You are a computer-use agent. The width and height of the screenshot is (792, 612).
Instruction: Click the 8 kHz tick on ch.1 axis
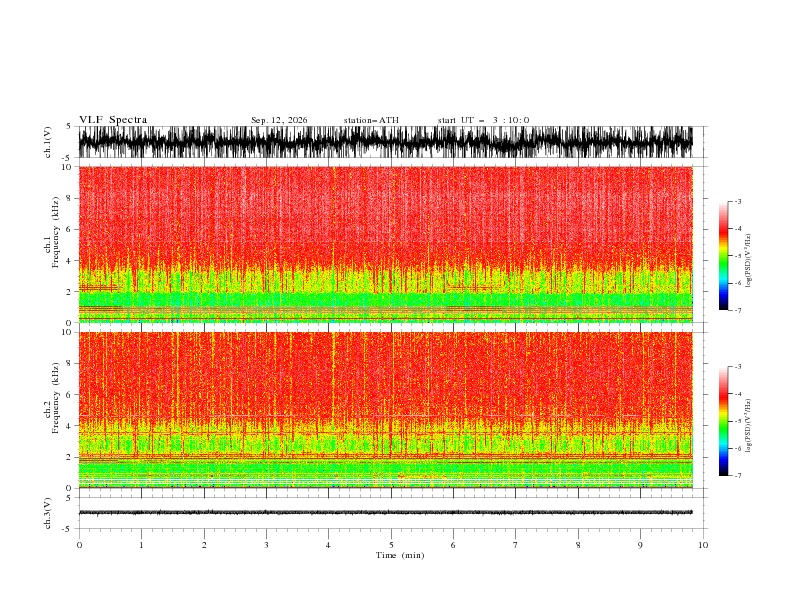tap(70, 198)
